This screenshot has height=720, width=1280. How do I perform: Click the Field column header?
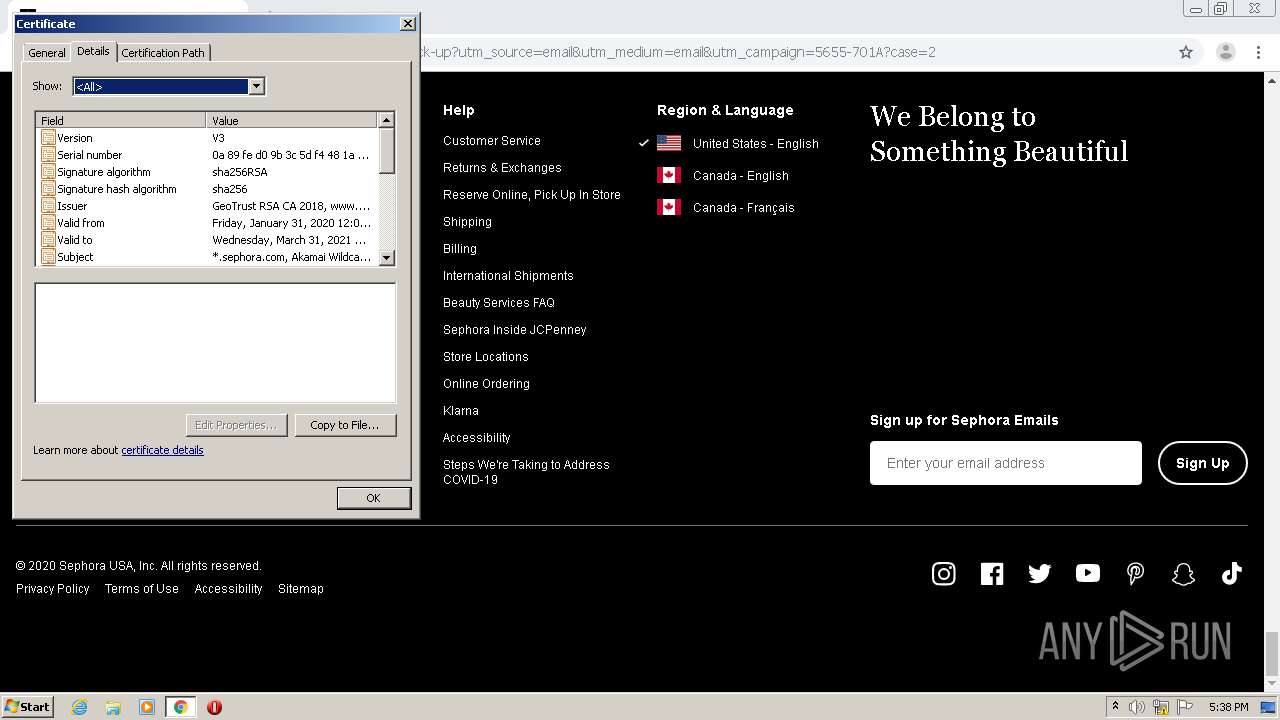(x=121, y=120)
